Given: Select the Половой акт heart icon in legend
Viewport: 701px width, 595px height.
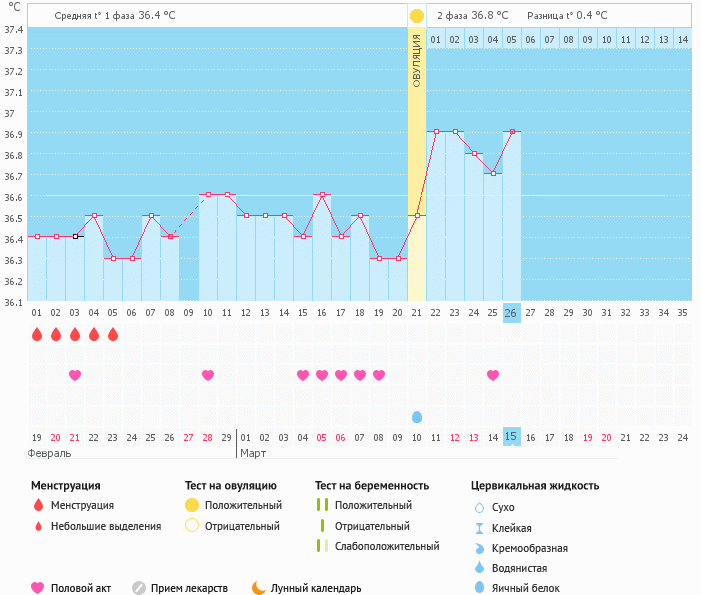Looking at the screenshot, I should click(x=38, y=588).
